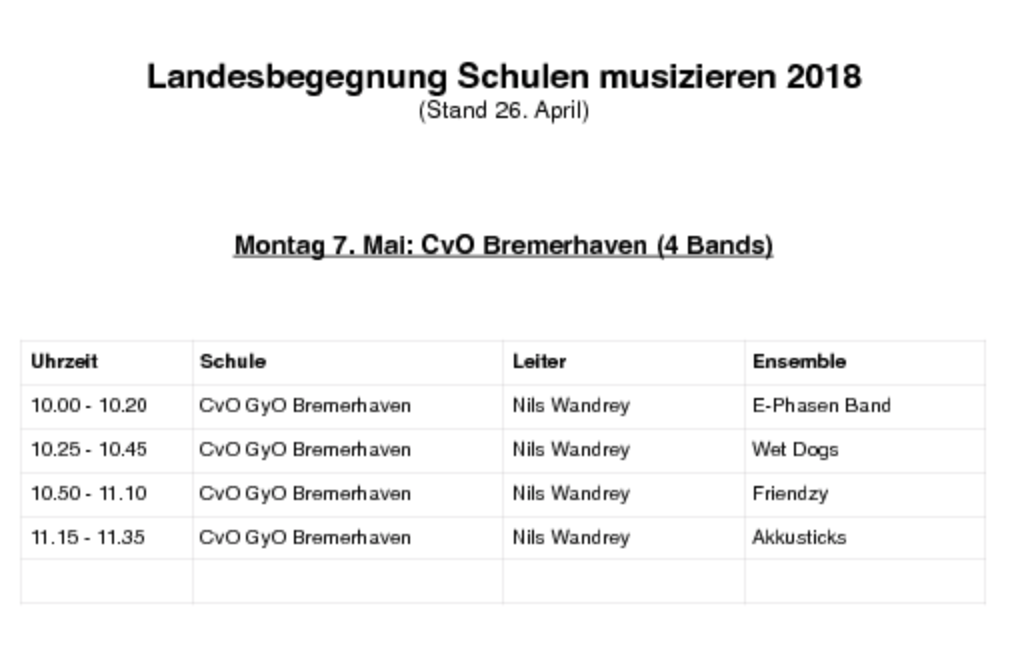Click the empty cell below the last time slot
This screenshot has height=656, width=1014.
pyautogui.click(x=107, y=582)
